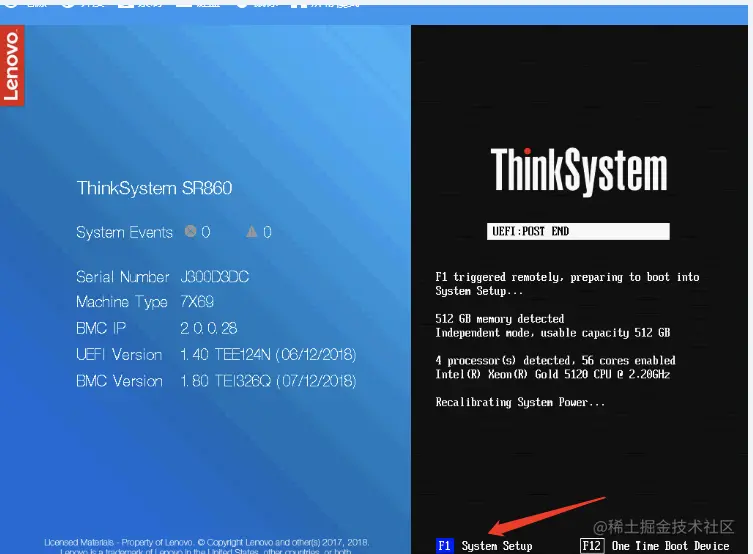Click 'F1 triggered remotely' message line
The image size is (753, 554).
[x=568, y=284]
